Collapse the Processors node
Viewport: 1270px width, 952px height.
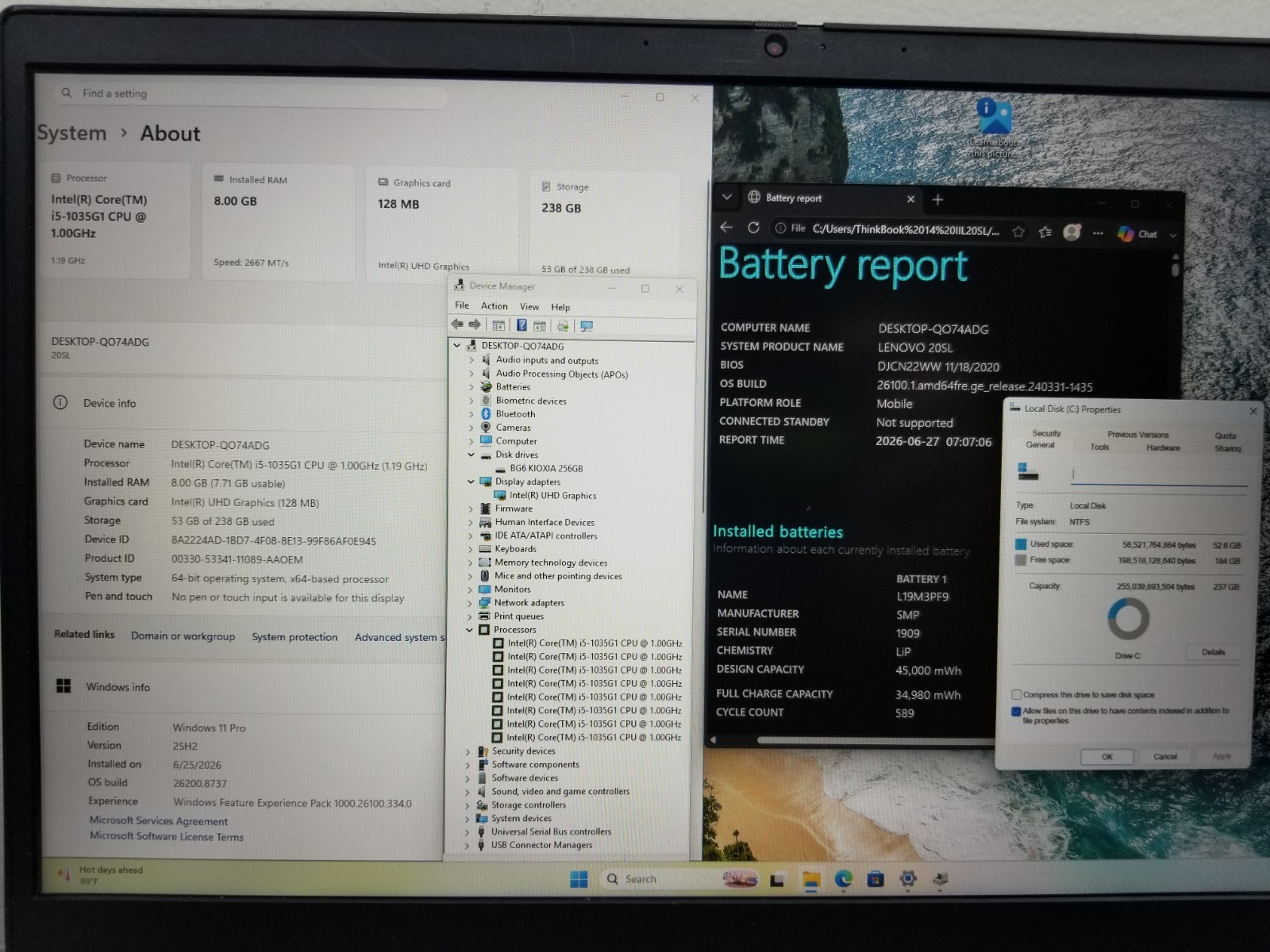(x=470, y=630)
